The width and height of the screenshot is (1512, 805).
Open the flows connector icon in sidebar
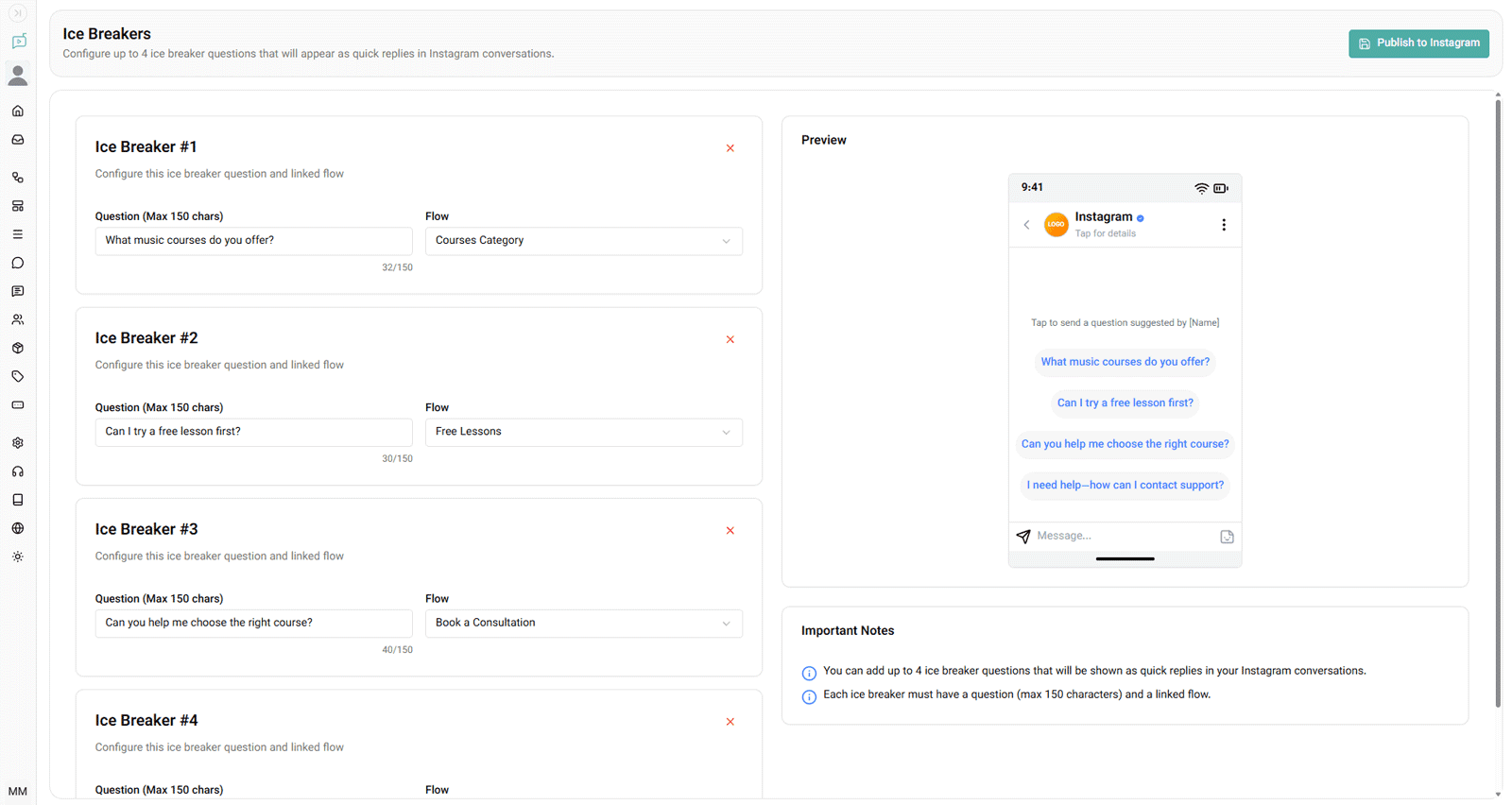[x=18, y=178]
